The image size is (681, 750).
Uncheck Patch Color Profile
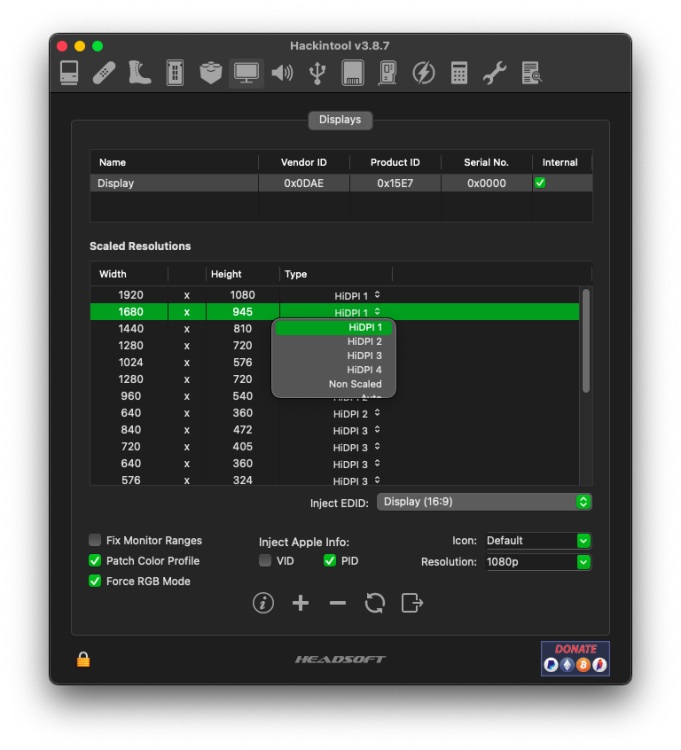pyautogui.click(x=95, y=561)
